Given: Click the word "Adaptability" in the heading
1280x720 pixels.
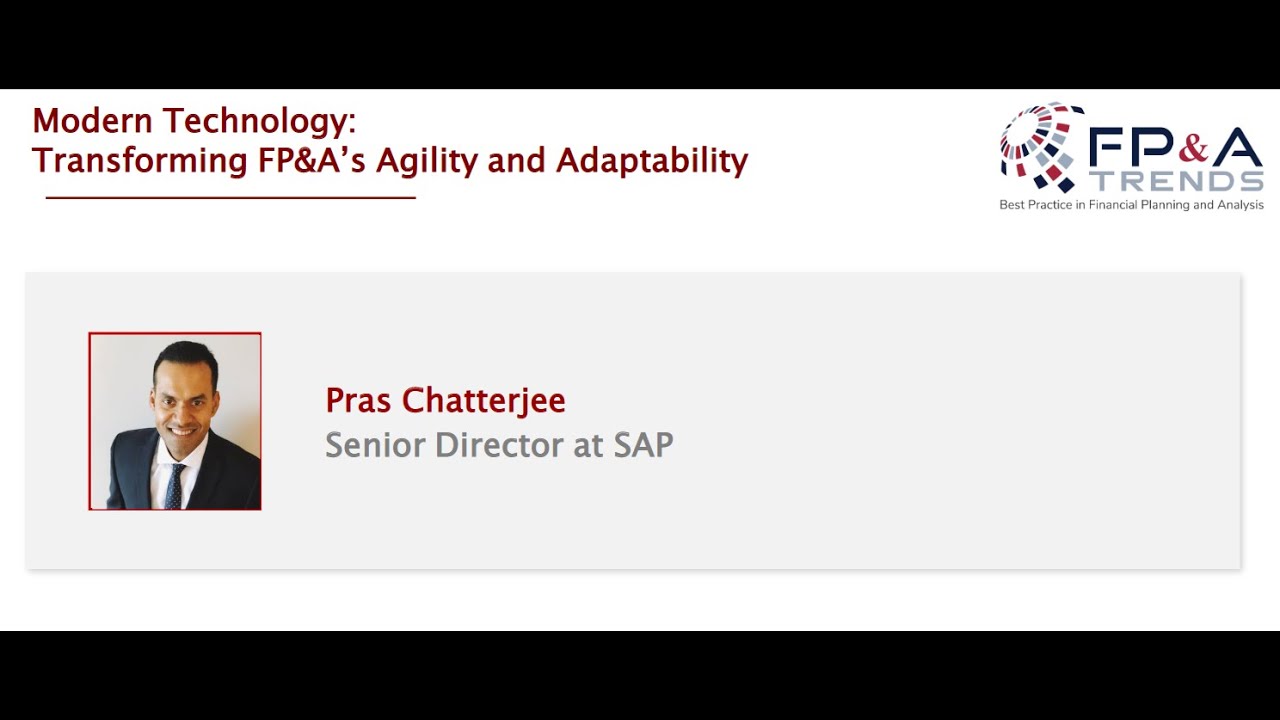Looking at the screenshot, I should 651,160.
